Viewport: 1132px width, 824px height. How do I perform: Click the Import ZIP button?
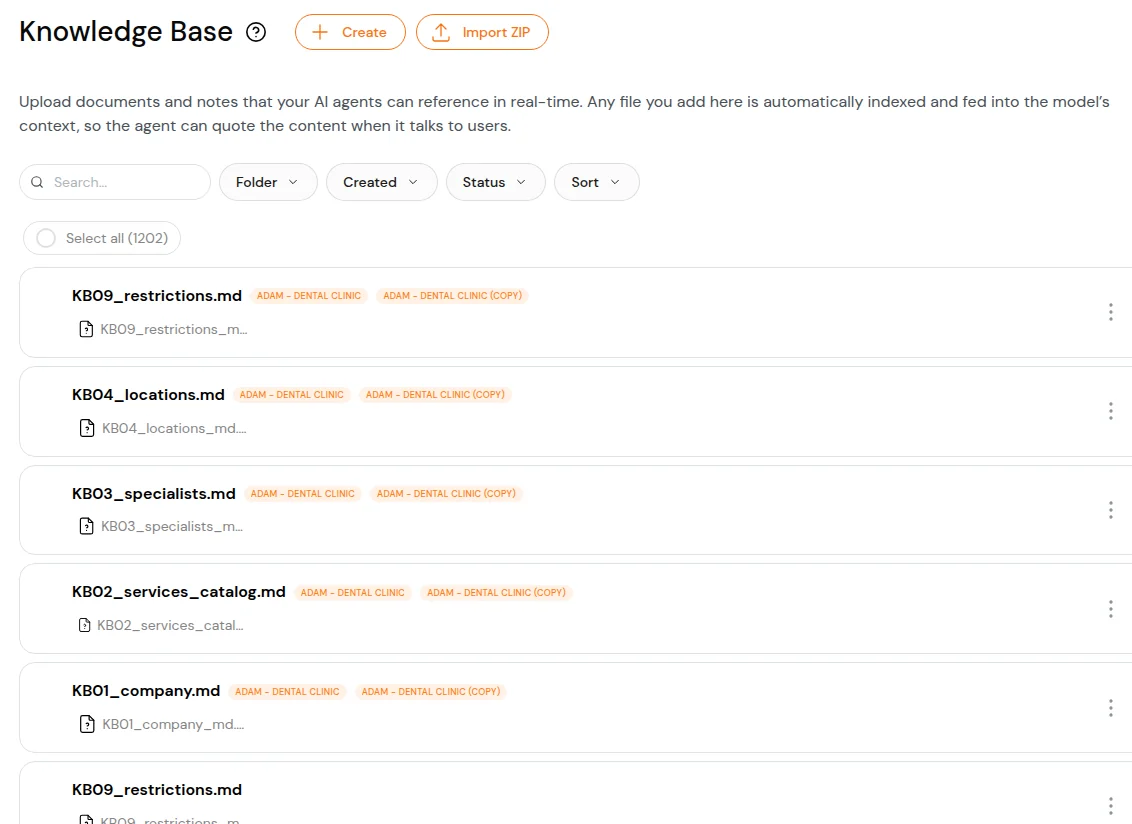482,32
